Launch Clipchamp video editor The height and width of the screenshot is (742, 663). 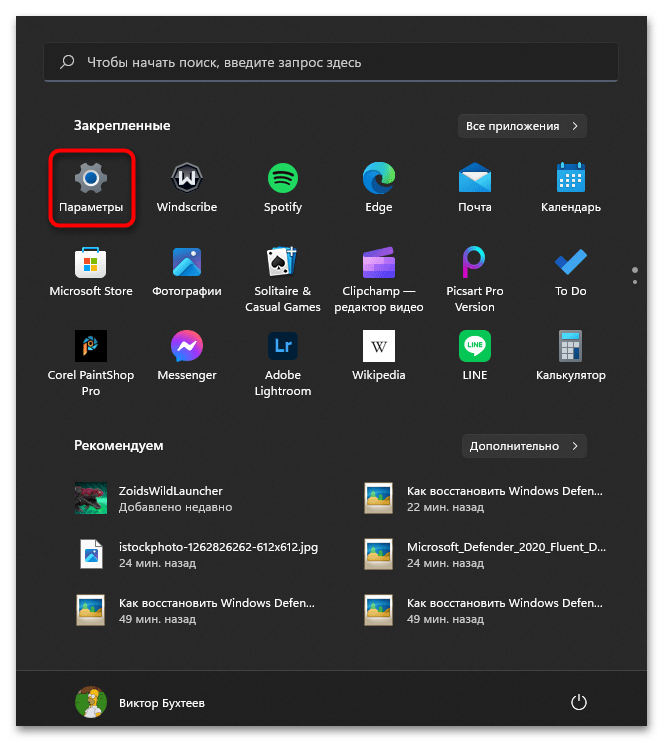coord(379,279)
